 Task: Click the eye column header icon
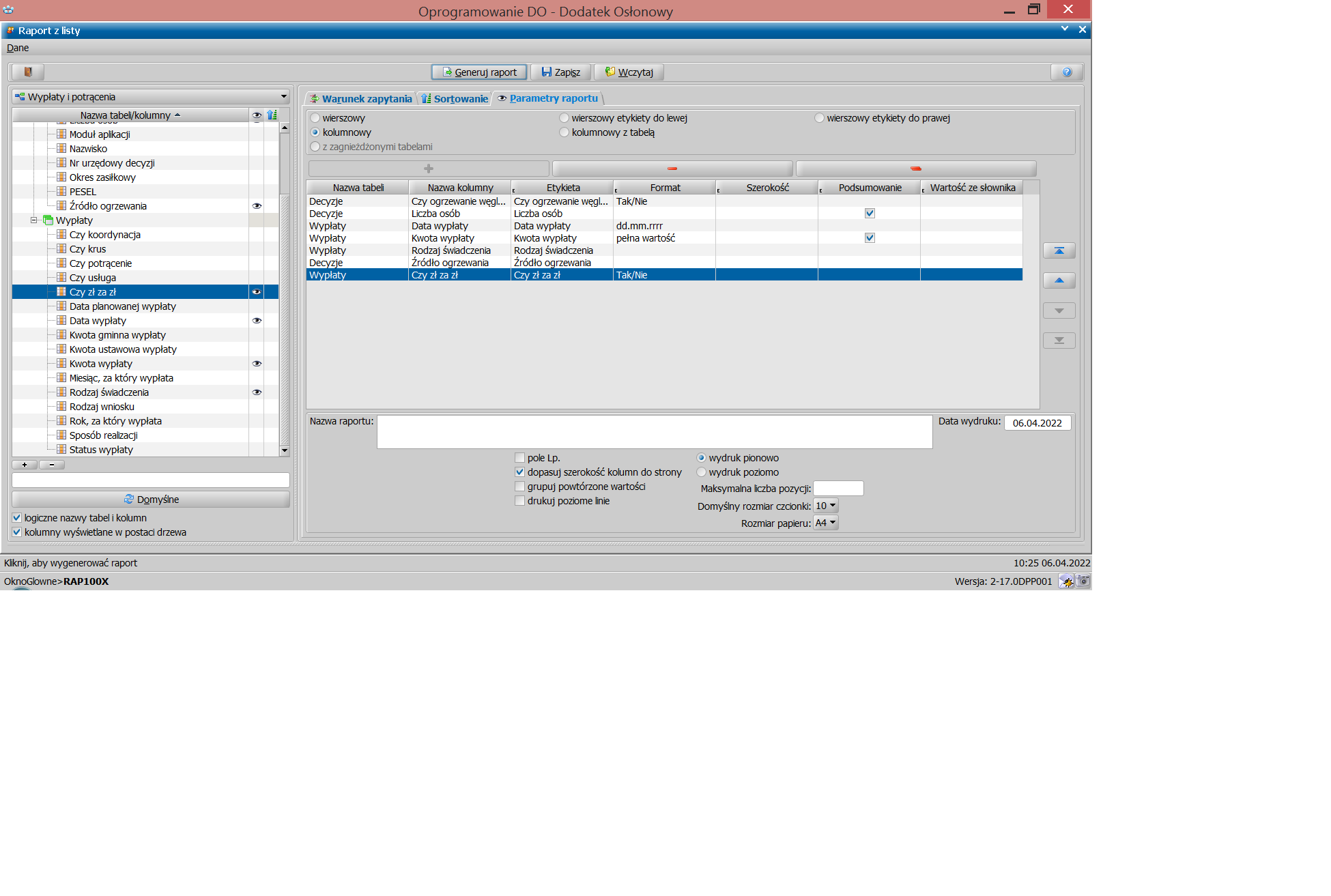coord(257,115)
